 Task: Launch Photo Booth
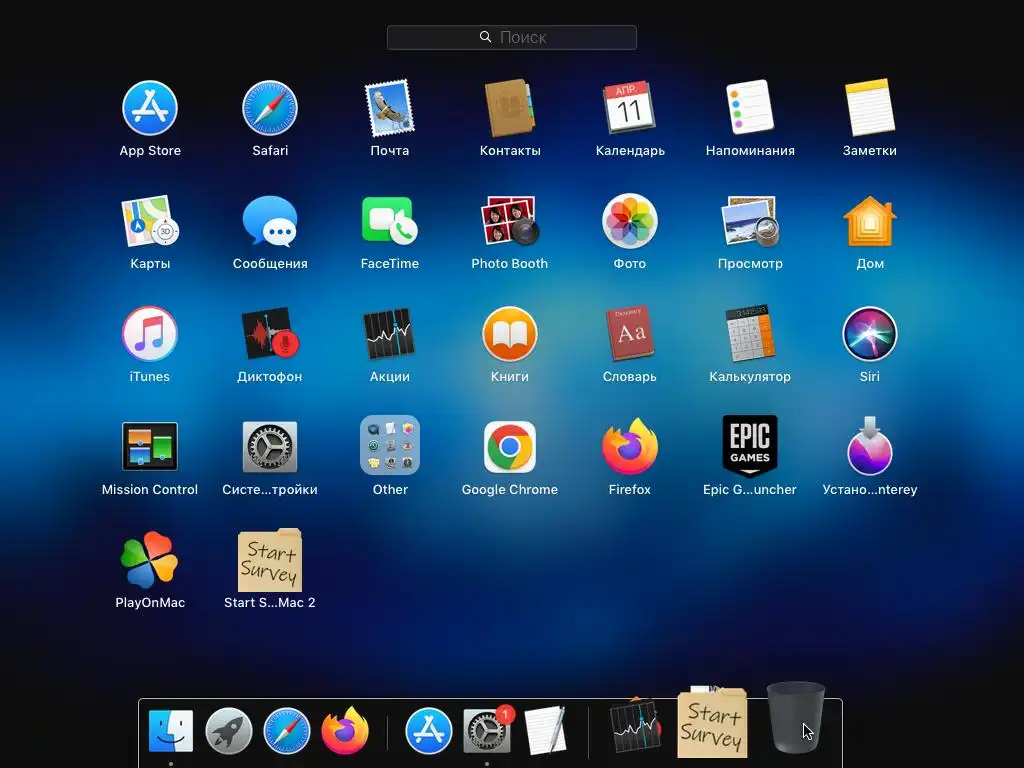click(x=509, y=221)
